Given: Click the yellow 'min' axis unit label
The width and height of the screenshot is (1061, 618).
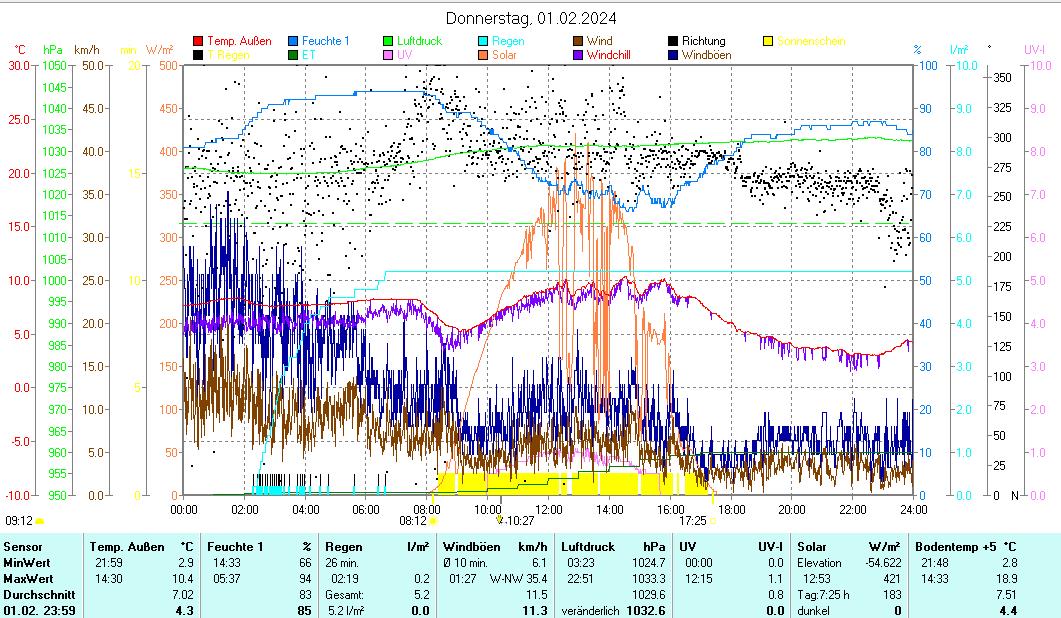Looking at the screenshot, I should [x=127, y=50].
